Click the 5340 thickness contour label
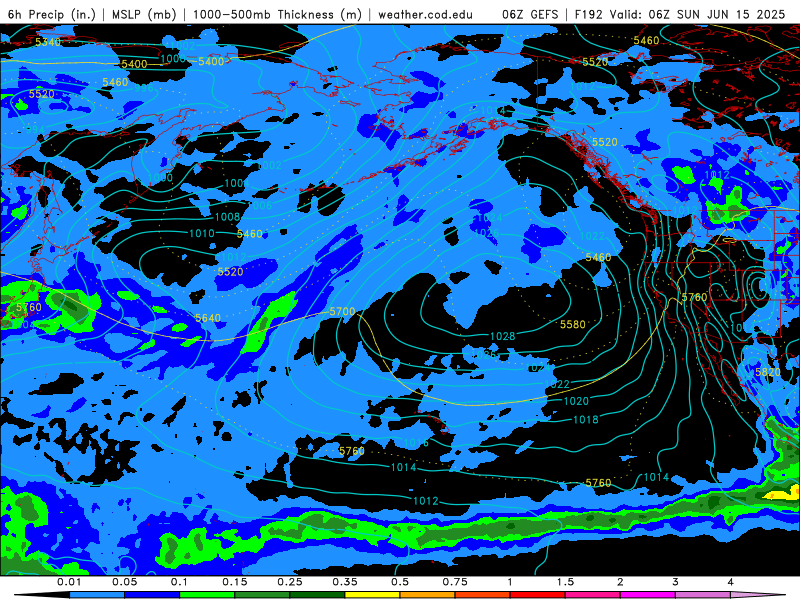Image resolution: width=800 pixels, height=600 pixels. 48,42
